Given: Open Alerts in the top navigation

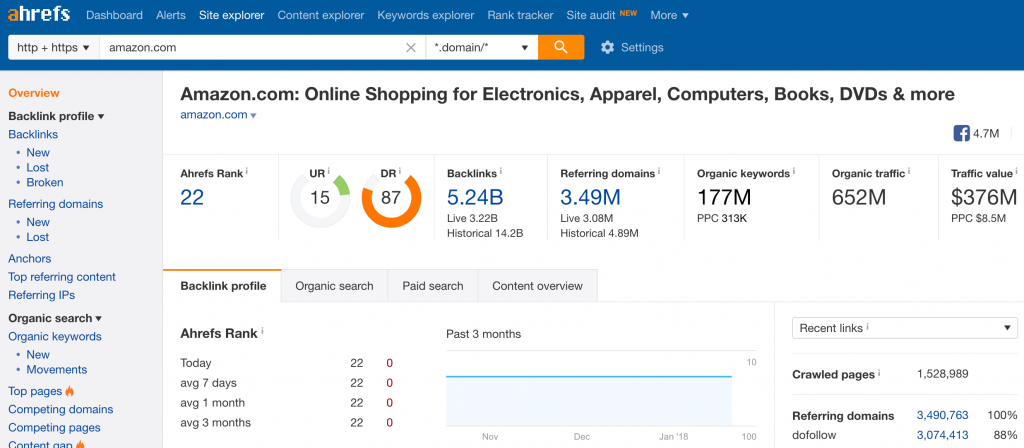Looking at the screenshot, I should pos(171,15).
